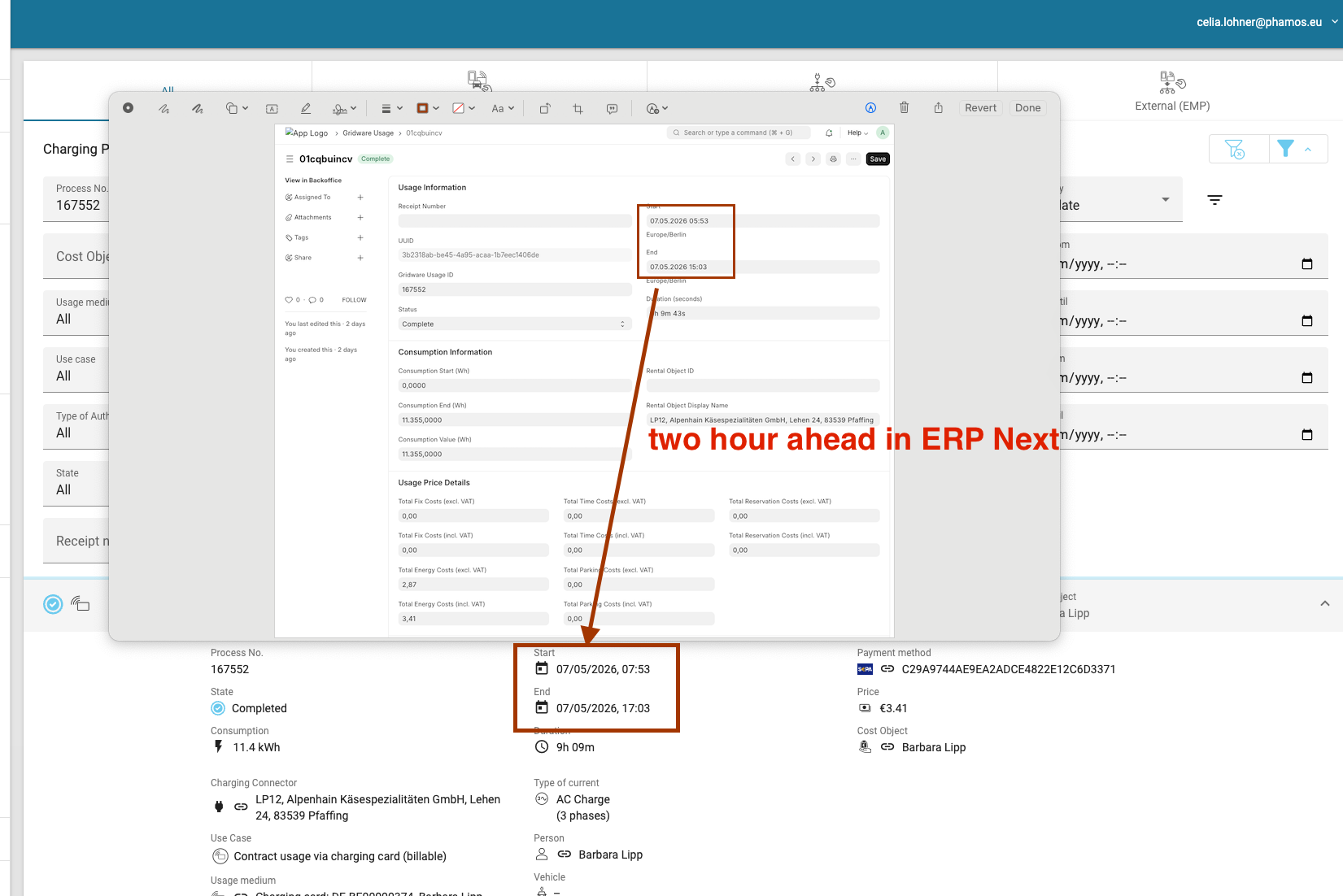This screenshot has height=896, width=1343.
Task: Click the price value €3.41
Action: pos(893,708)
